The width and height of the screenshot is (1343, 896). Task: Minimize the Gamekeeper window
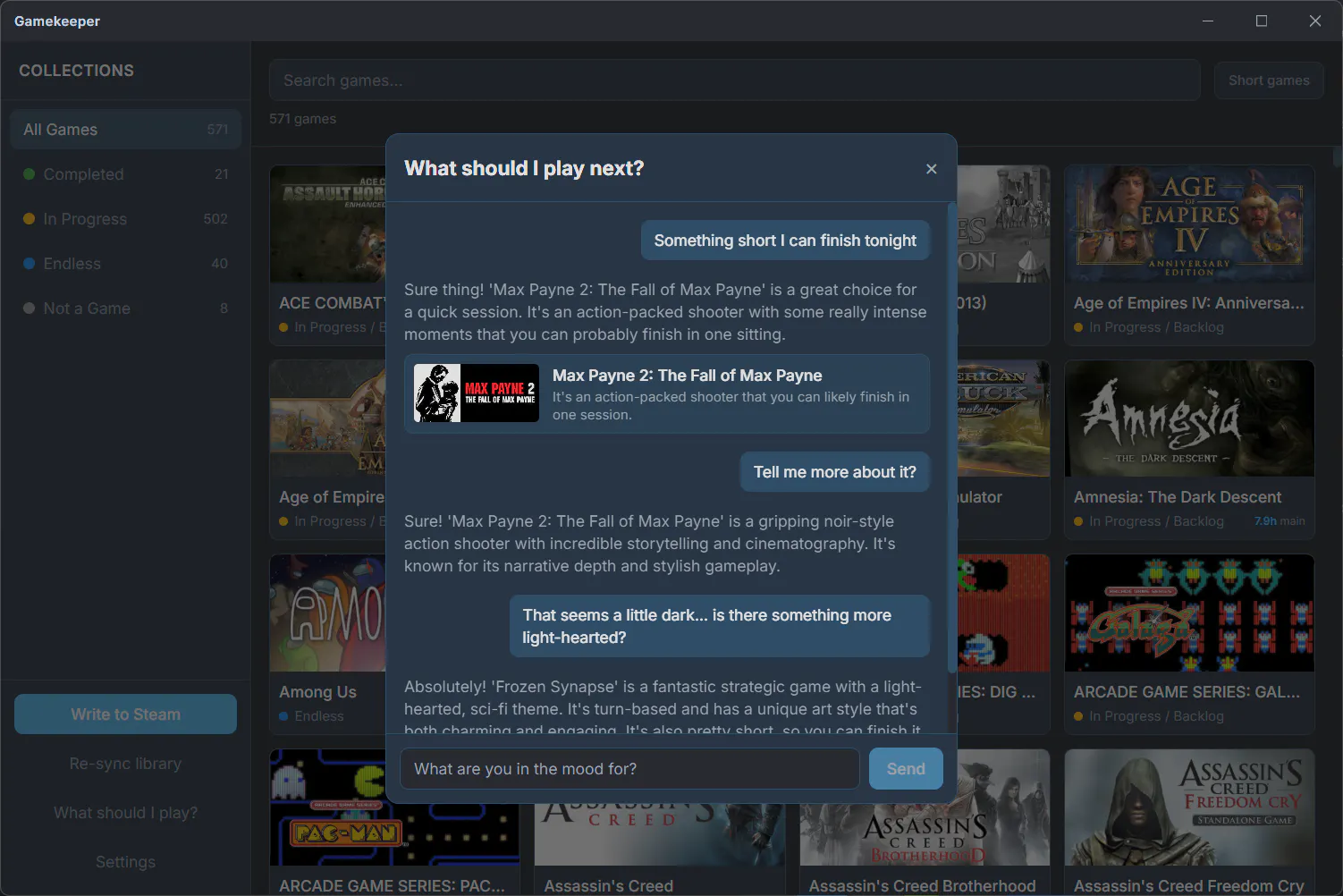tap(1208, 21)
